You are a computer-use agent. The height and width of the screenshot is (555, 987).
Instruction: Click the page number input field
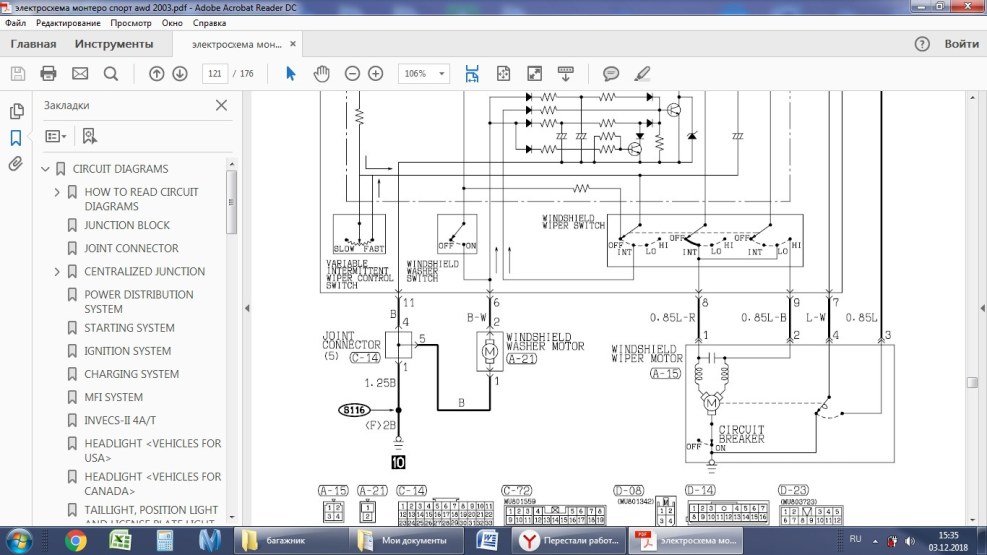tap(214, 73)
